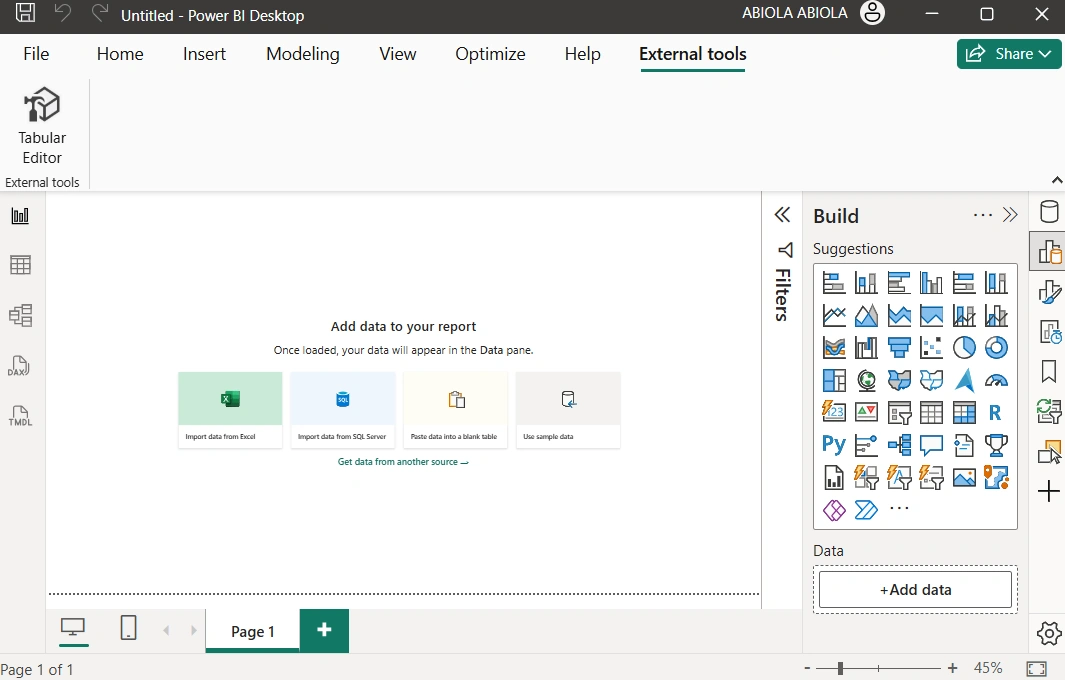Select the R script visual
1065x680 pixels.
(996, 412)
